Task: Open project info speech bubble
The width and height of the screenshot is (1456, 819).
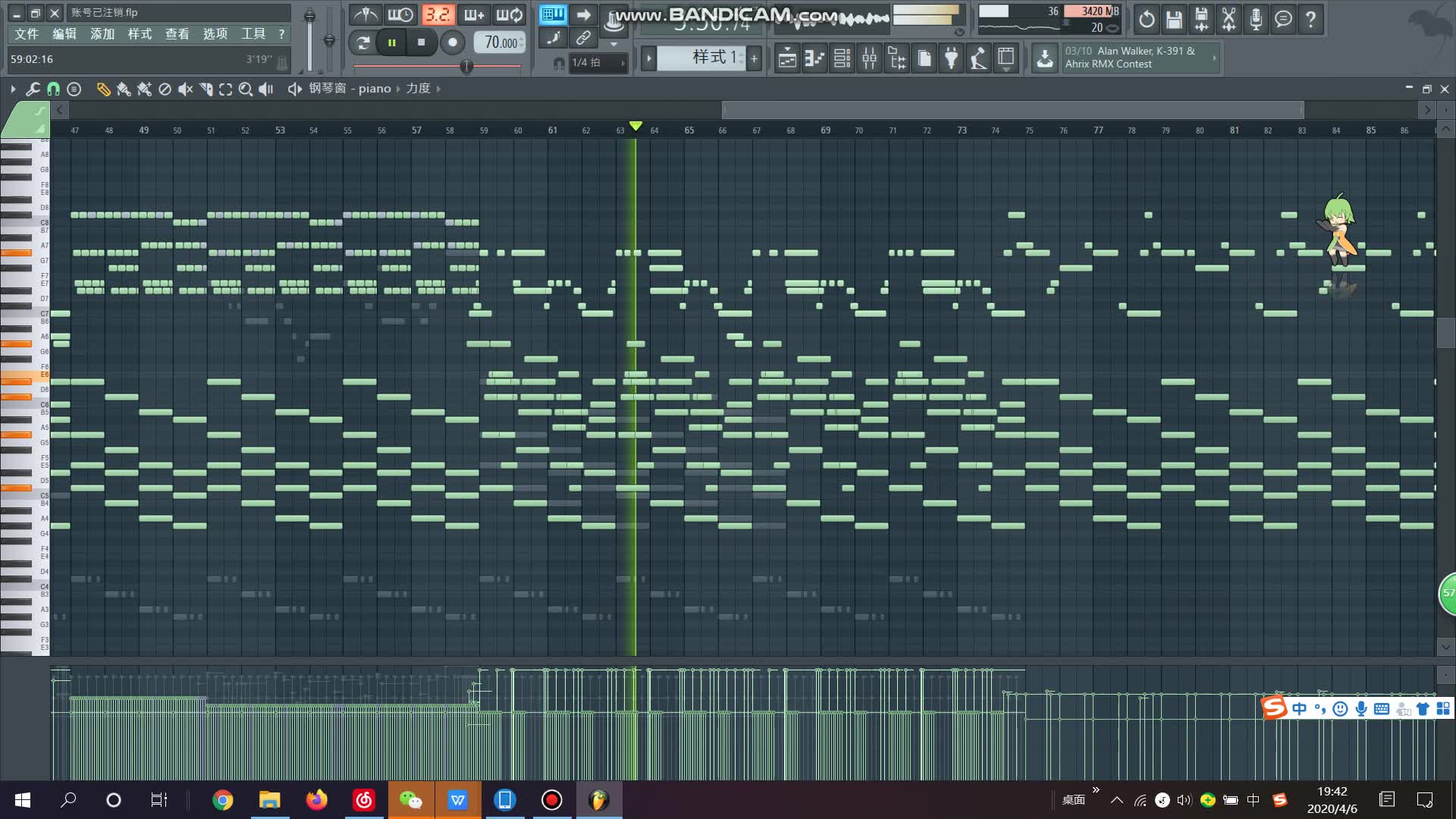Action: [x=1283, y=20]
